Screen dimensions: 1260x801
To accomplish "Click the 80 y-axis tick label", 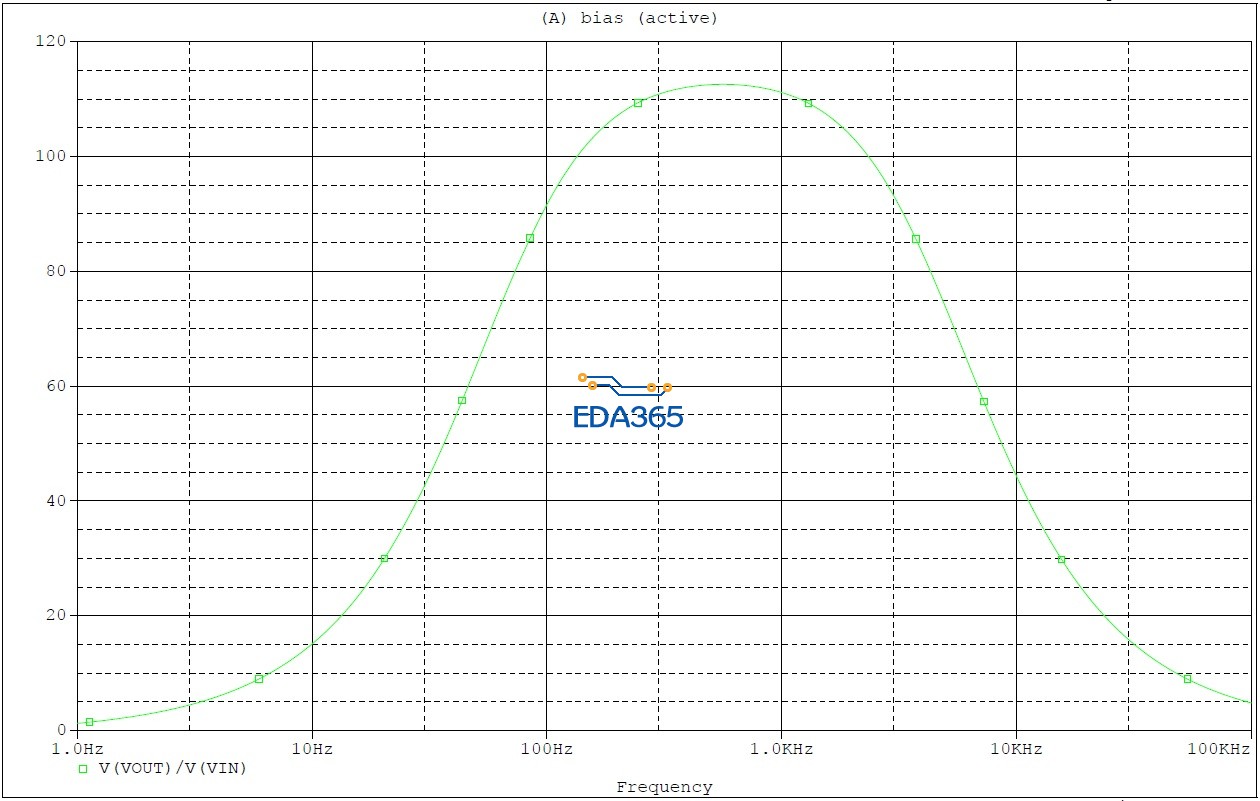I will click(x=57, y=271).
